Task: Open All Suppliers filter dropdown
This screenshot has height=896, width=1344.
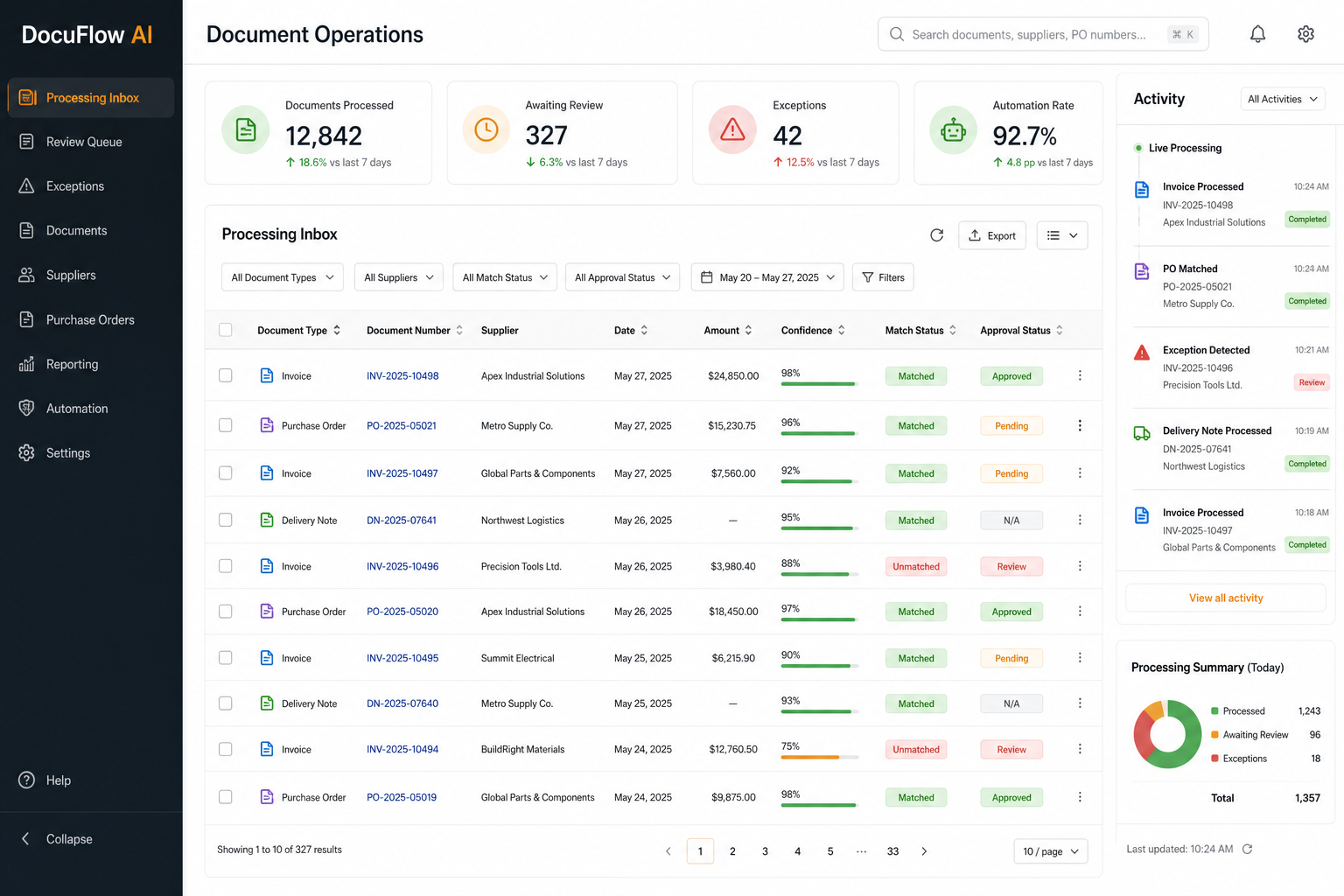Action: coord(399,277)
